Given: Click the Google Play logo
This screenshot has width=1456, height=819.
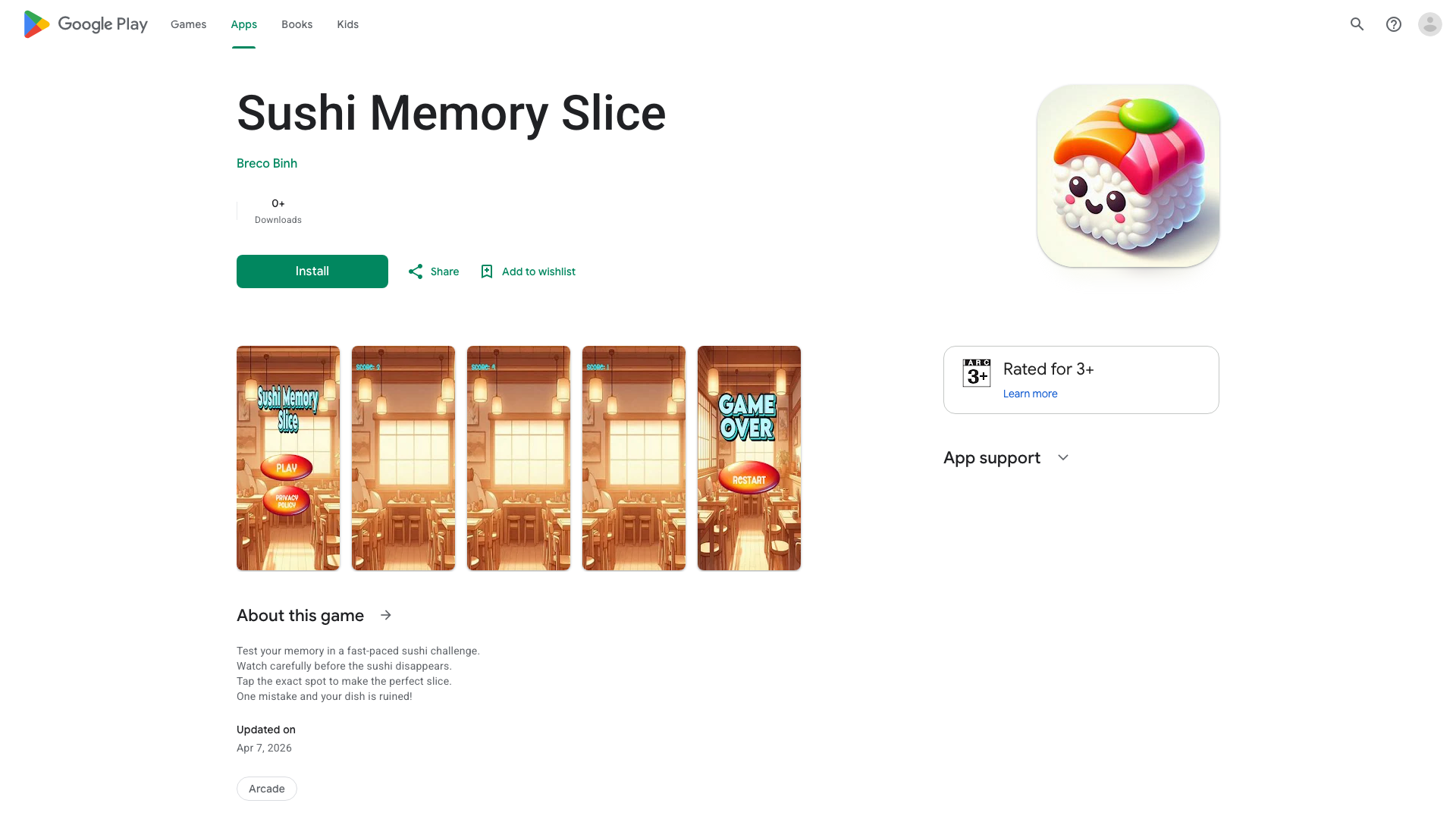Looking at the screenshot, I should coord(86,24).
